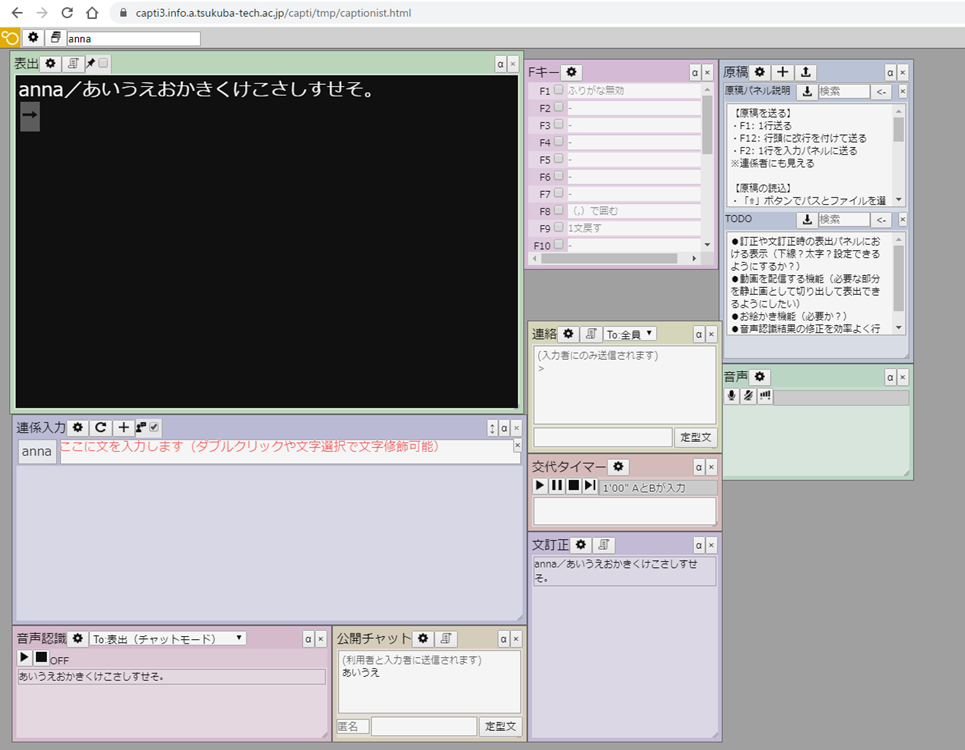
Task: Open the To:全員 dropdown in 連絡 panel
Action: [x=630, y=334]
